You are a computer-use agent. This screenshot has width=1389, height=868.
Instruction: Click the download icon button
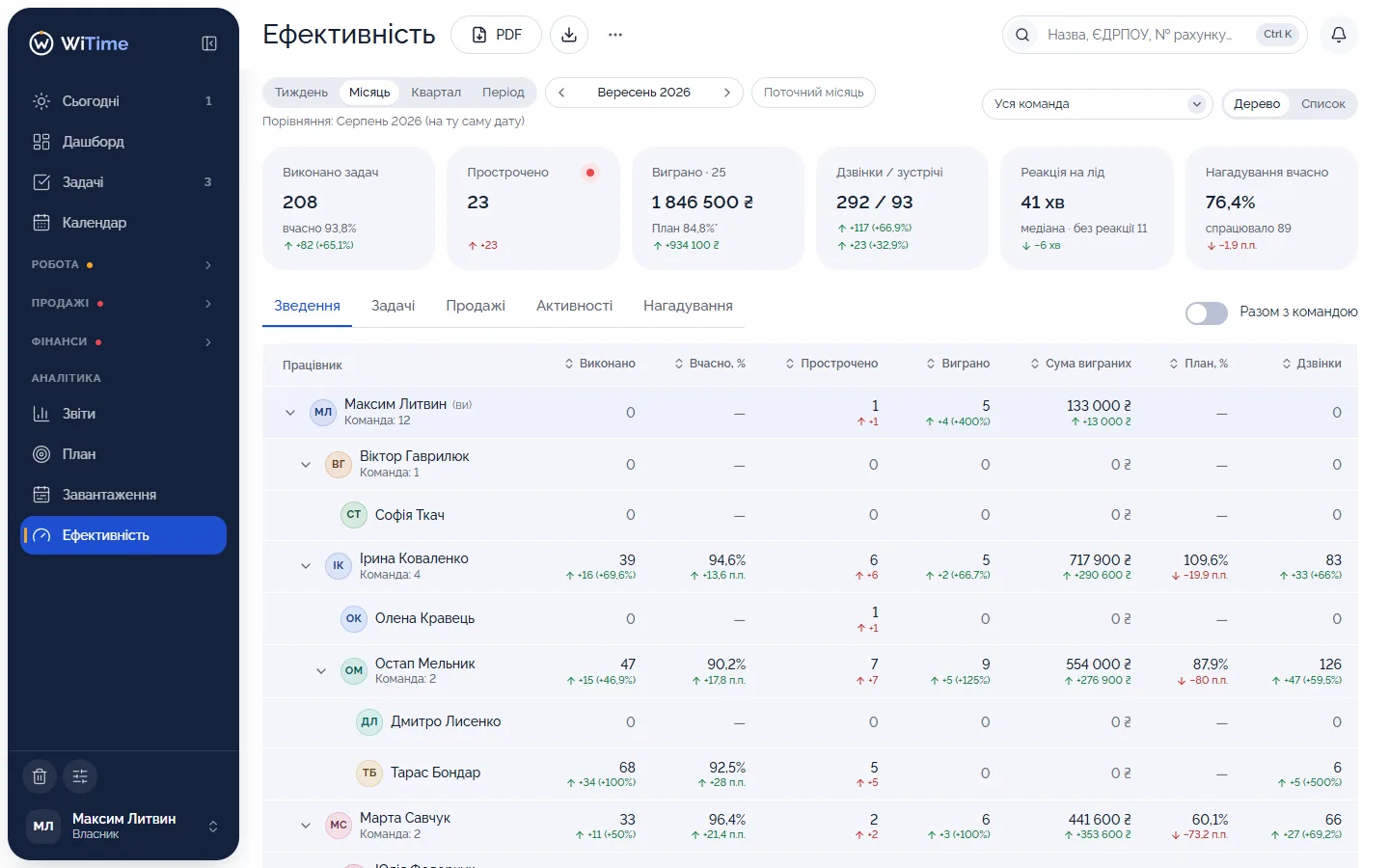point(569,35)
